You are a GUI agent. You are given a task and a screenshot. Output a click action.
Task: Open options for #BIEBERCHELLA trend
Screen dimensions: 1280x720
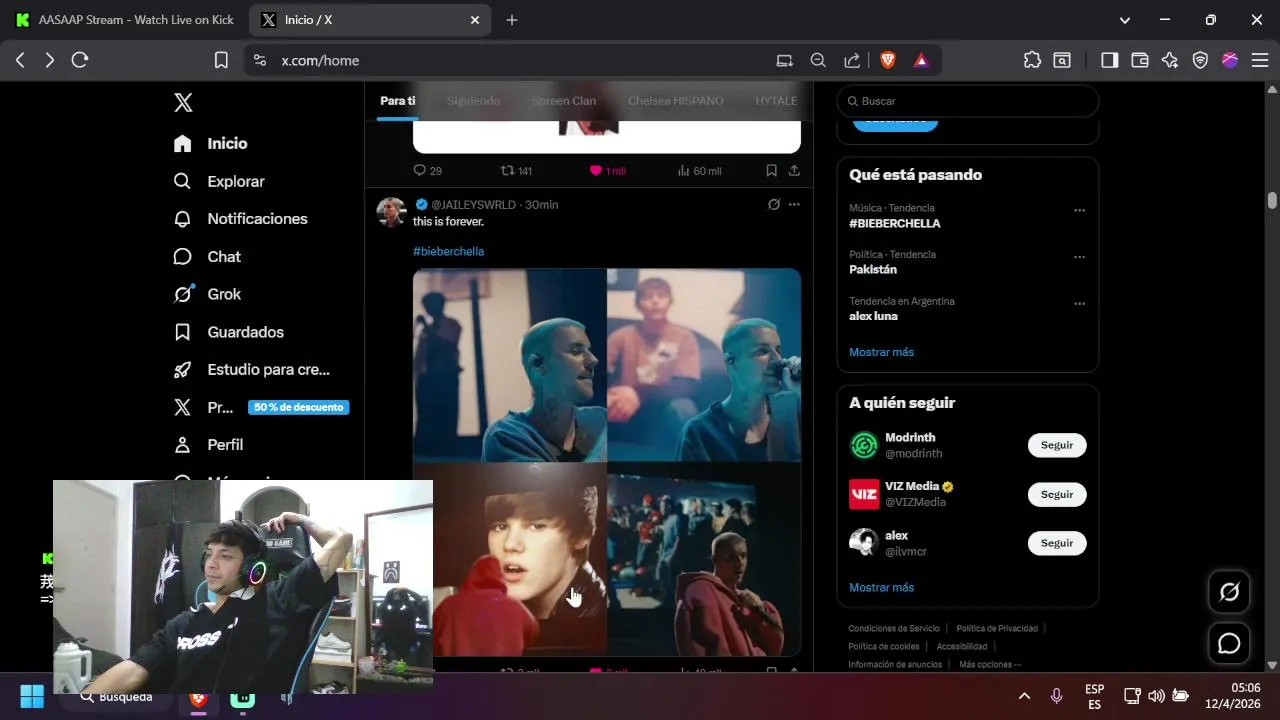[1079, 211]
